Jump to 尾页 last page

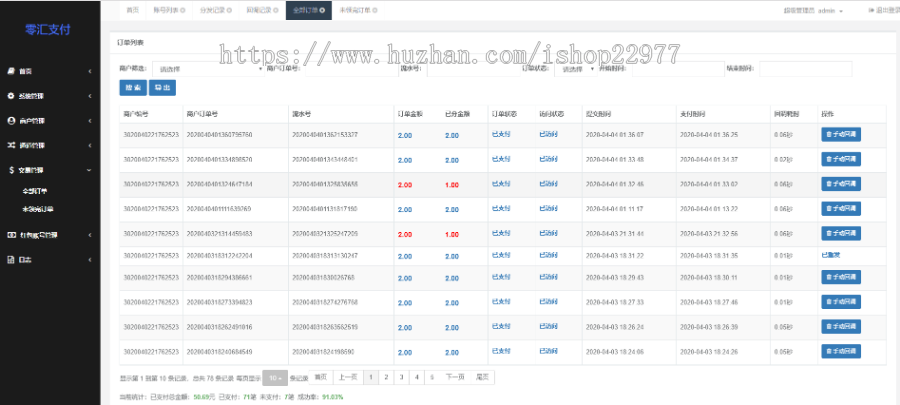[482, 377]
